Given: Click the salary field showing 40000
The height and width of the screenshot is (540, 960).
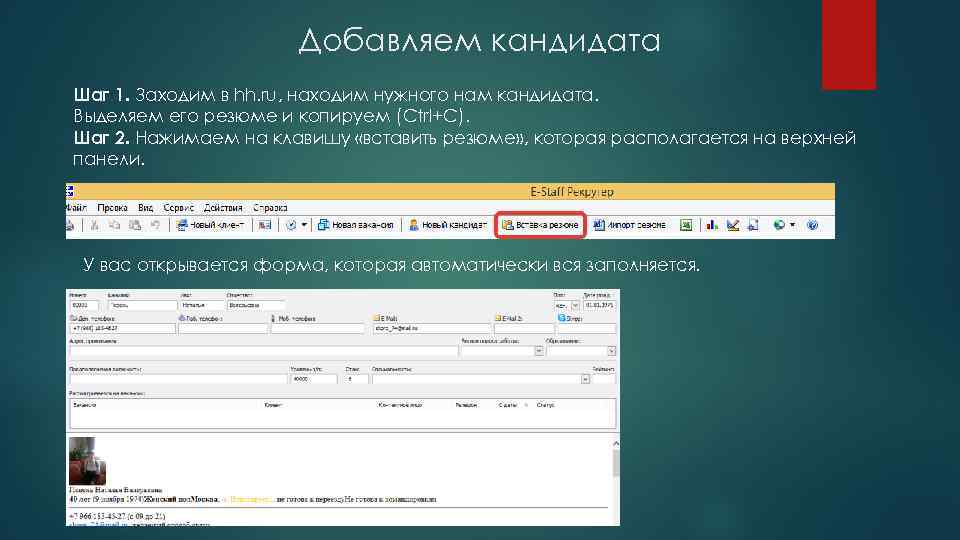Looking at the screenshot, I should click(313, 379).
